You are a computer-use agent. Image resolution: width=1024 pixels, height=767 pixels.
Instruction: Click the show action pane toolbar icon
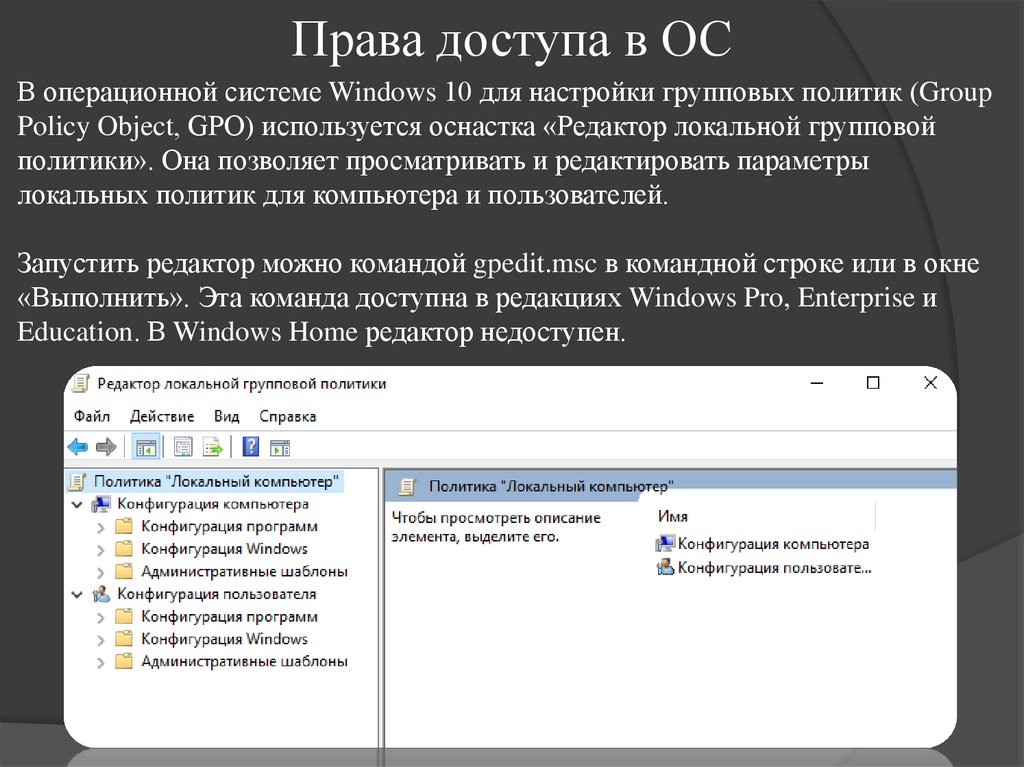click(x=279, y=447)
